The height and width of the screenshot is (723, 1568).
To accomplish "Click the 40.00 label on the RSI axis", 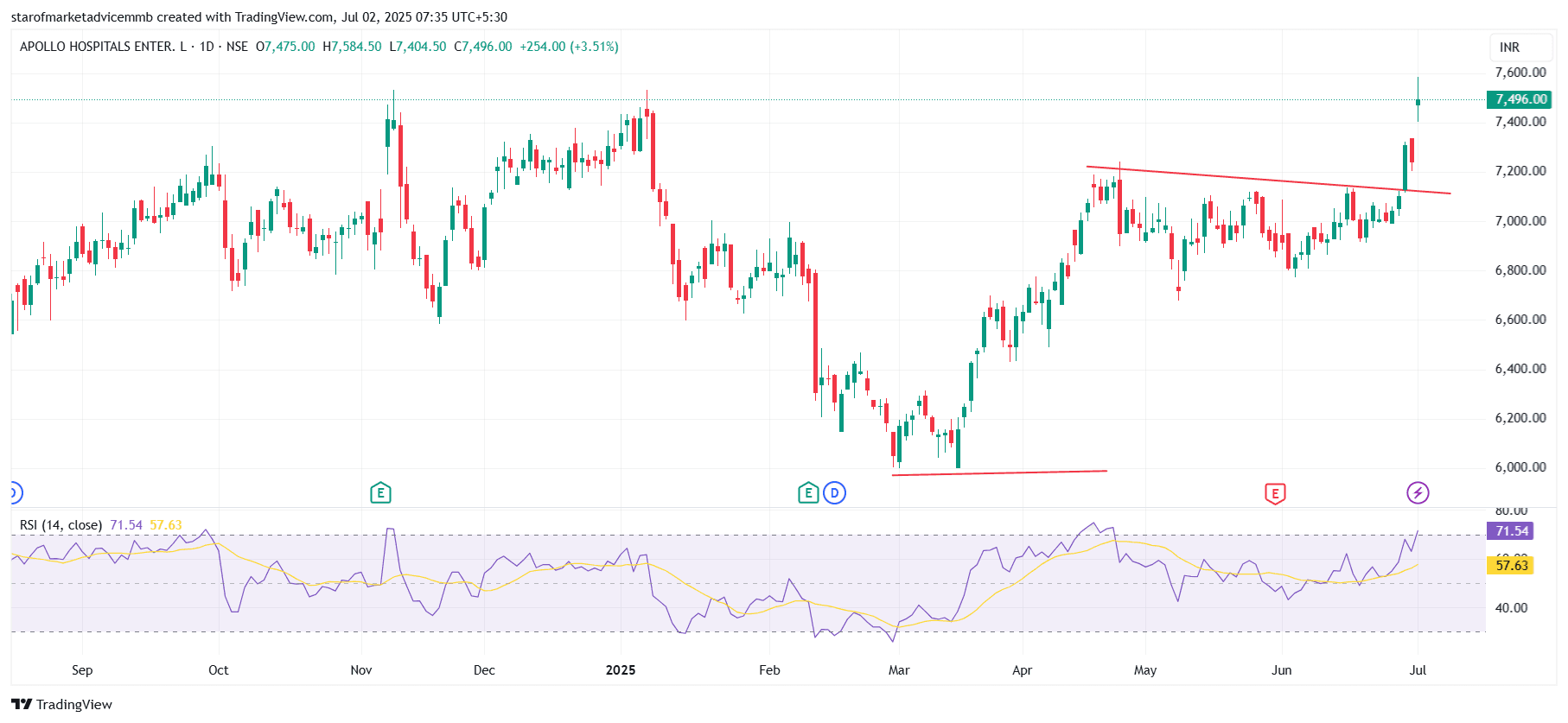I will [x=1511, y=608].
